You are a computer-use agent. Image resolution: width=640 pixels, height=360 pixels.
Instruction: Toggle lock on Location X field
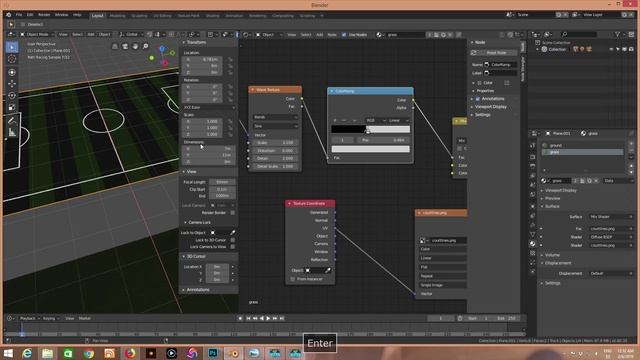(230, 60)
